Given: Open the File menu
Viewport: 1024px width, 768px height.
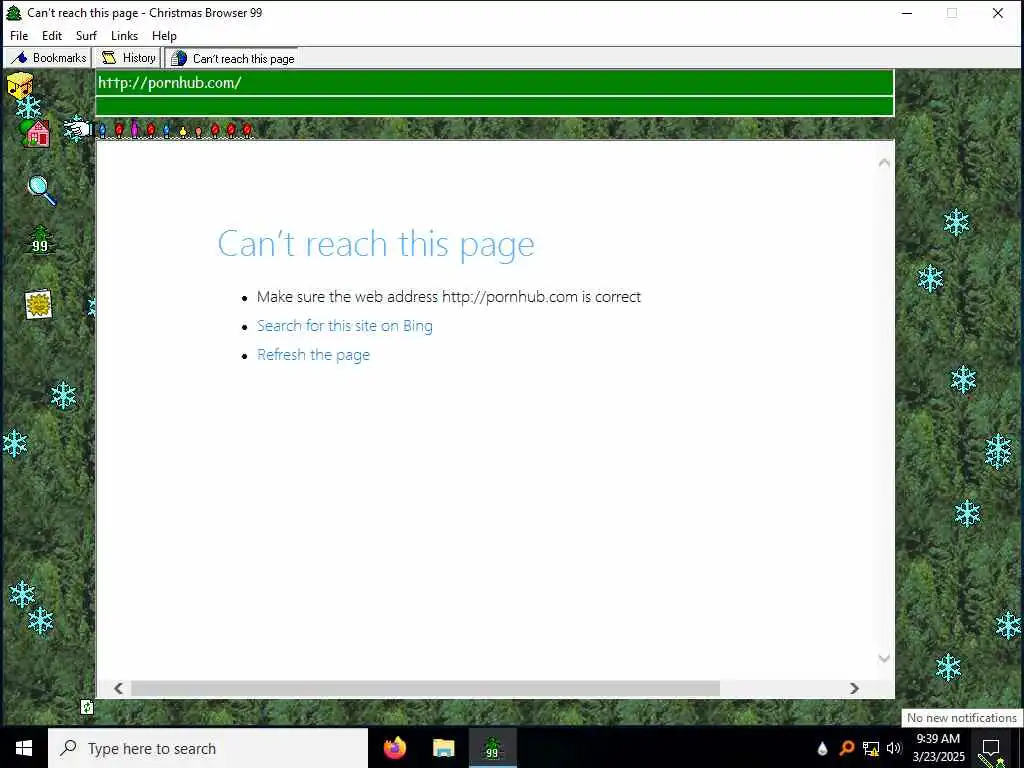Looking at the screenshot, I should click(19, 36).
